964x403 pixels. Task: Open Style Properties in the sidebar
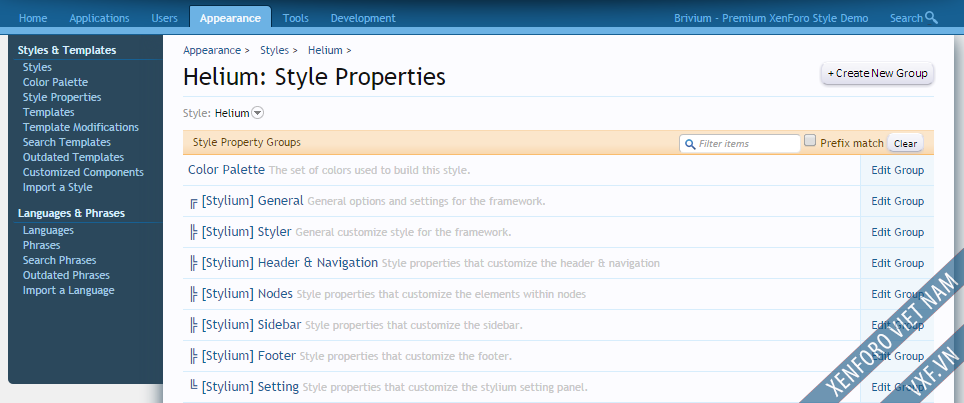[62, 97]
